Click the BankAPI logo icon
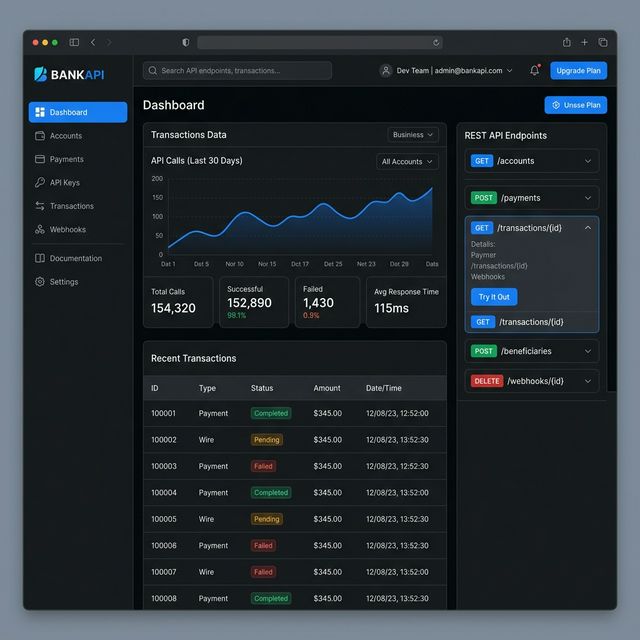640x640 pixels. point(40,74)
